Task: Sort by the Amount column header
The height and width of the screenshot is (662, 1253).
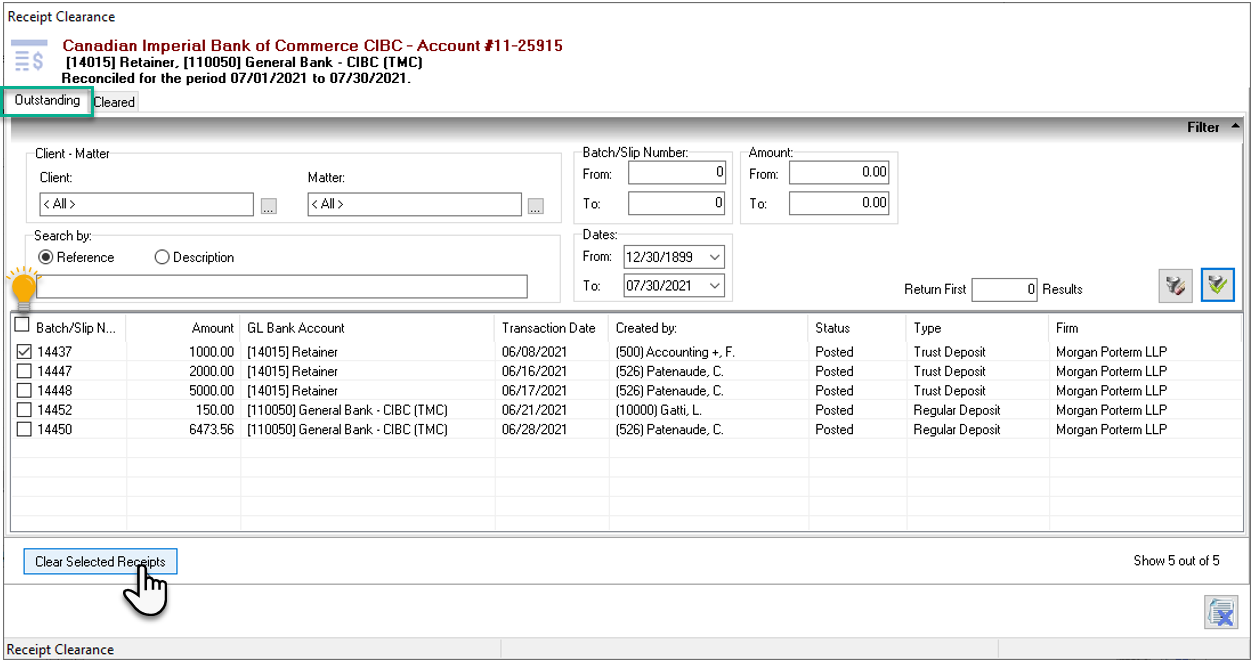Action: [184, 328]
